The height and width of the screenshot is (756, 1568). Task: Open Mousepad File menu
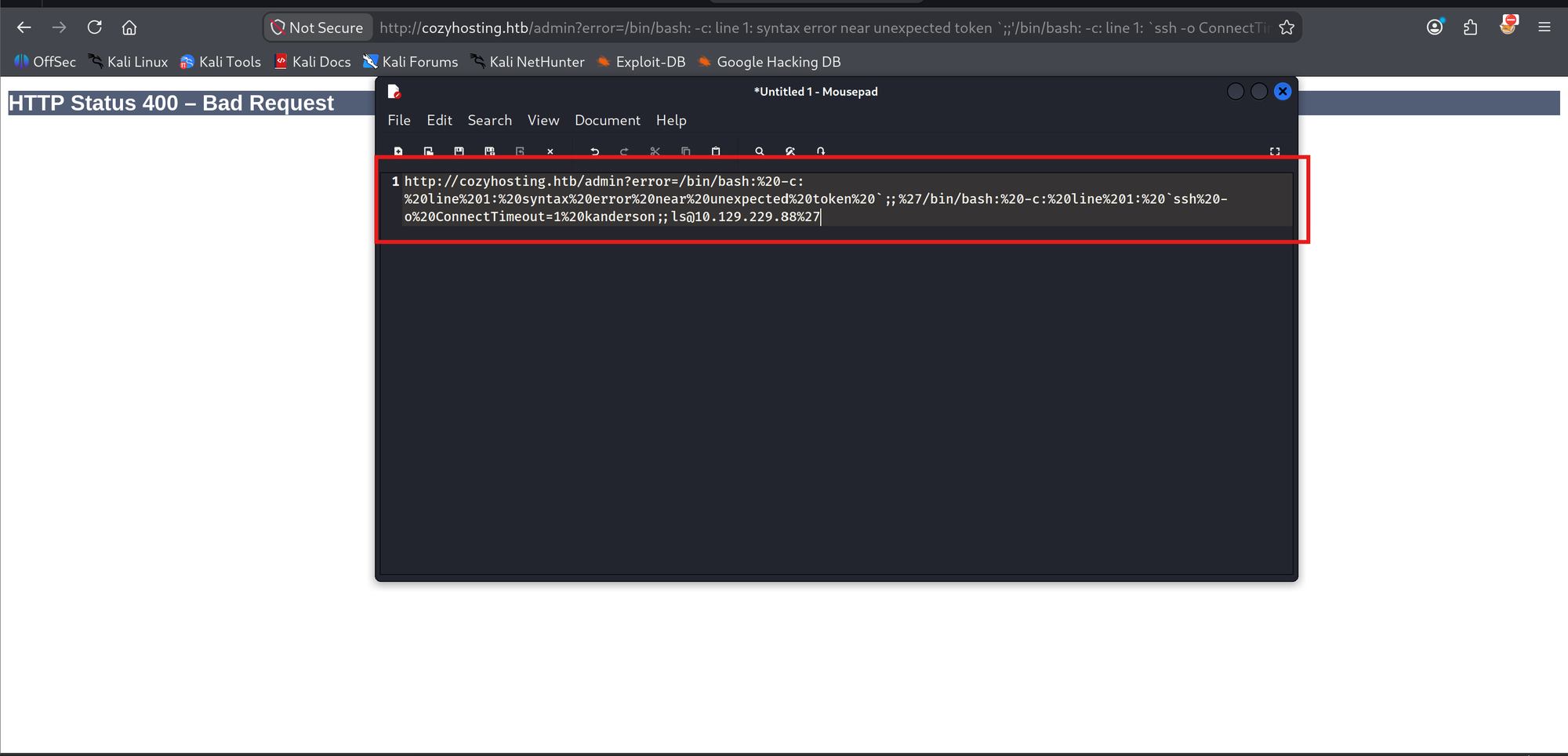click(399, 120)
